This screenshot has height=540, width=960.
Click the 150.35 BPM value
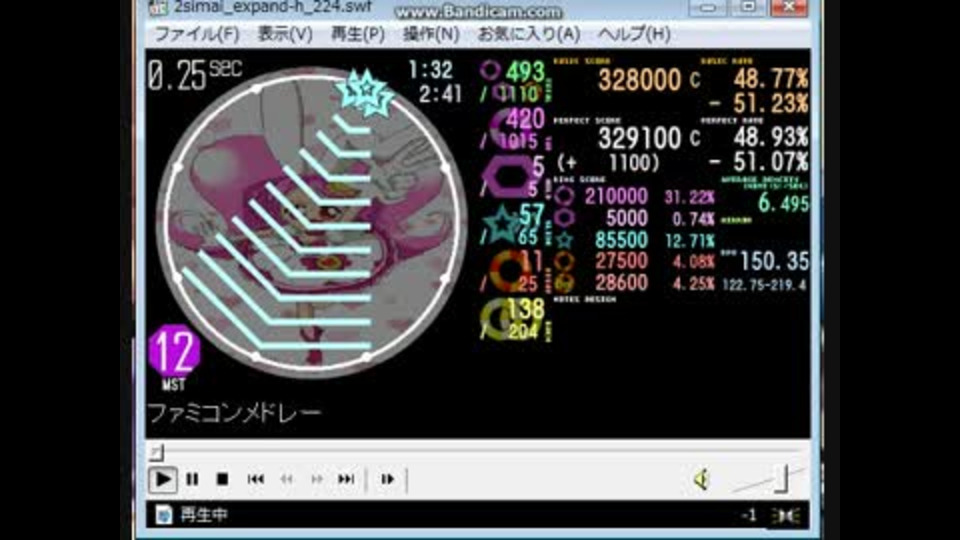774,261
